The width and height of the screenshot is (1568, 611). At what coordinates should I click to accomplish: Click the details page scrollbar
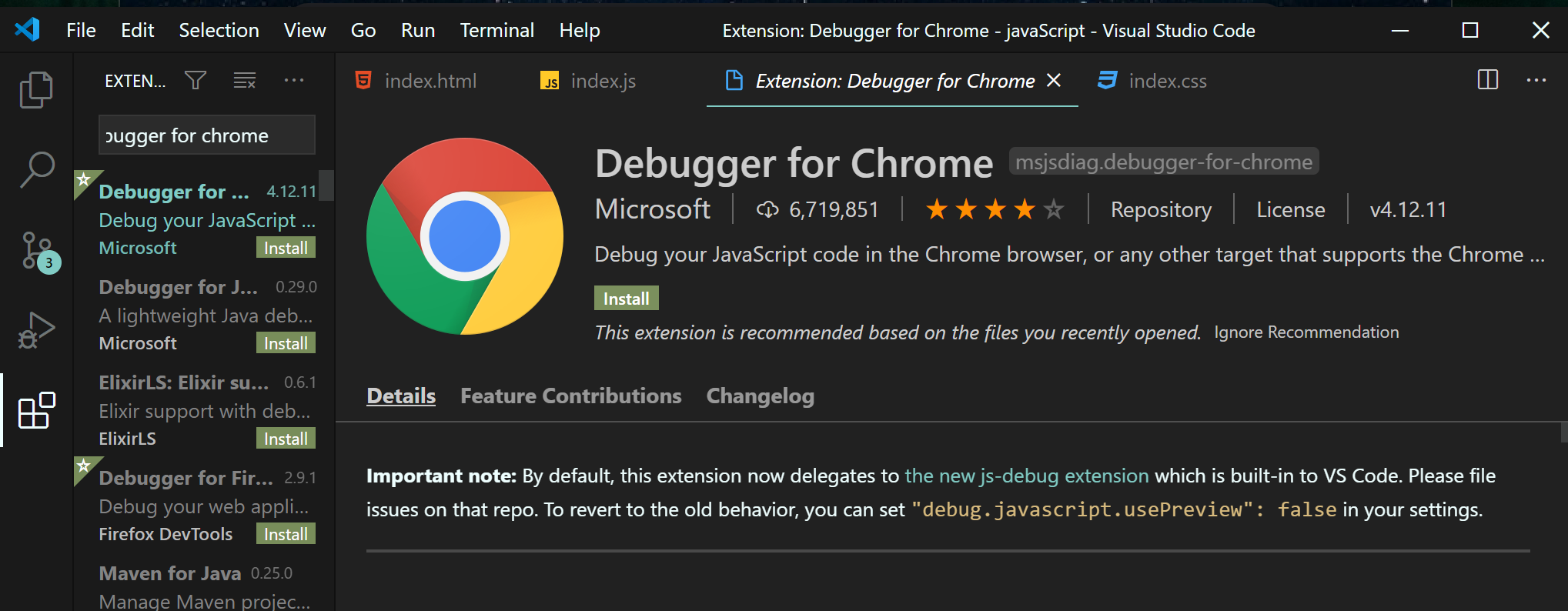pos(1564,431)
